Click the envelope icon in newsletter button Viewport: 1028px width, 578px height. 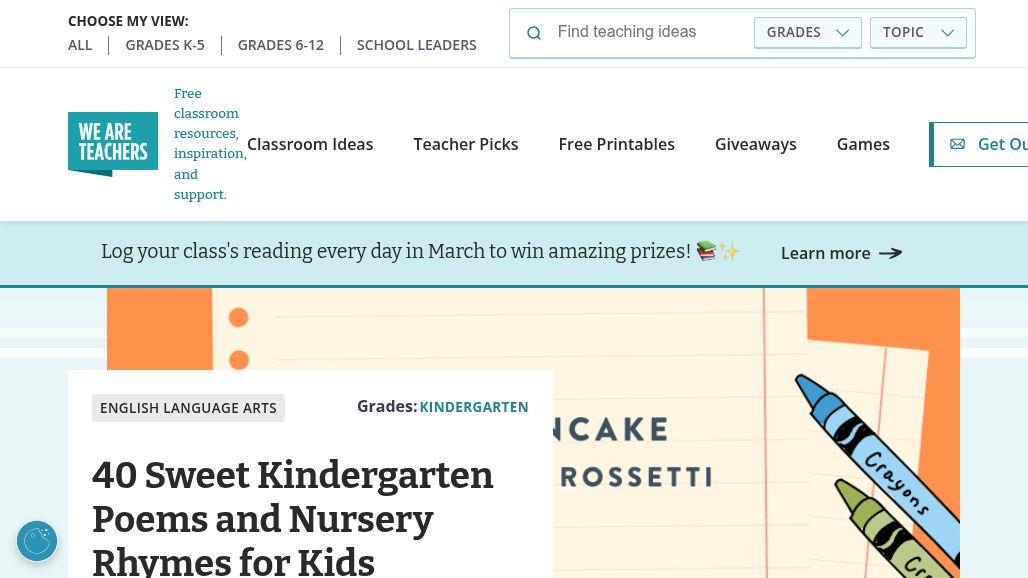(x=957, y=144)
